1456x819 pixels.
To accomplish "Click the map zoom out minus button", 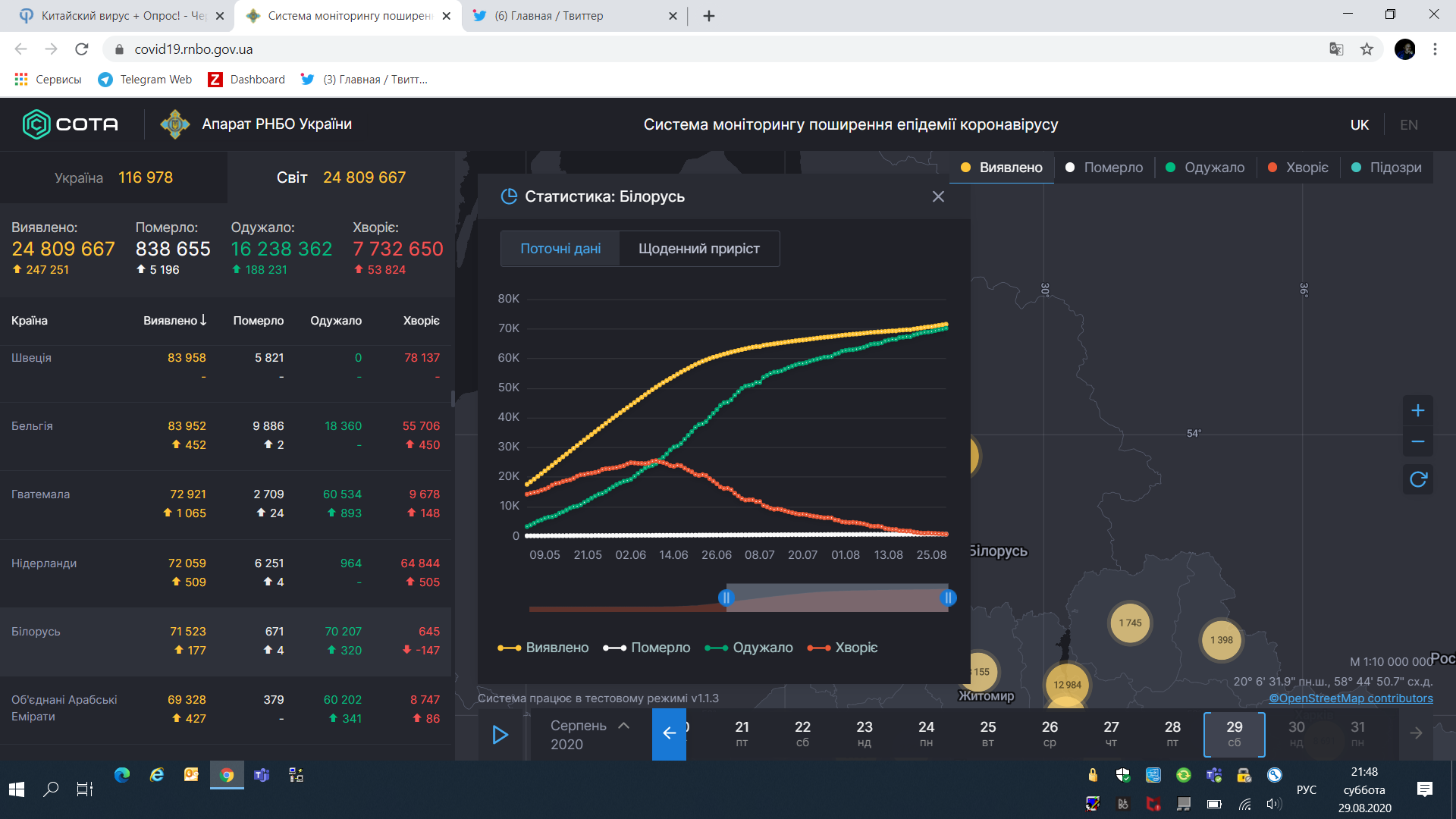I will 1417,441.
